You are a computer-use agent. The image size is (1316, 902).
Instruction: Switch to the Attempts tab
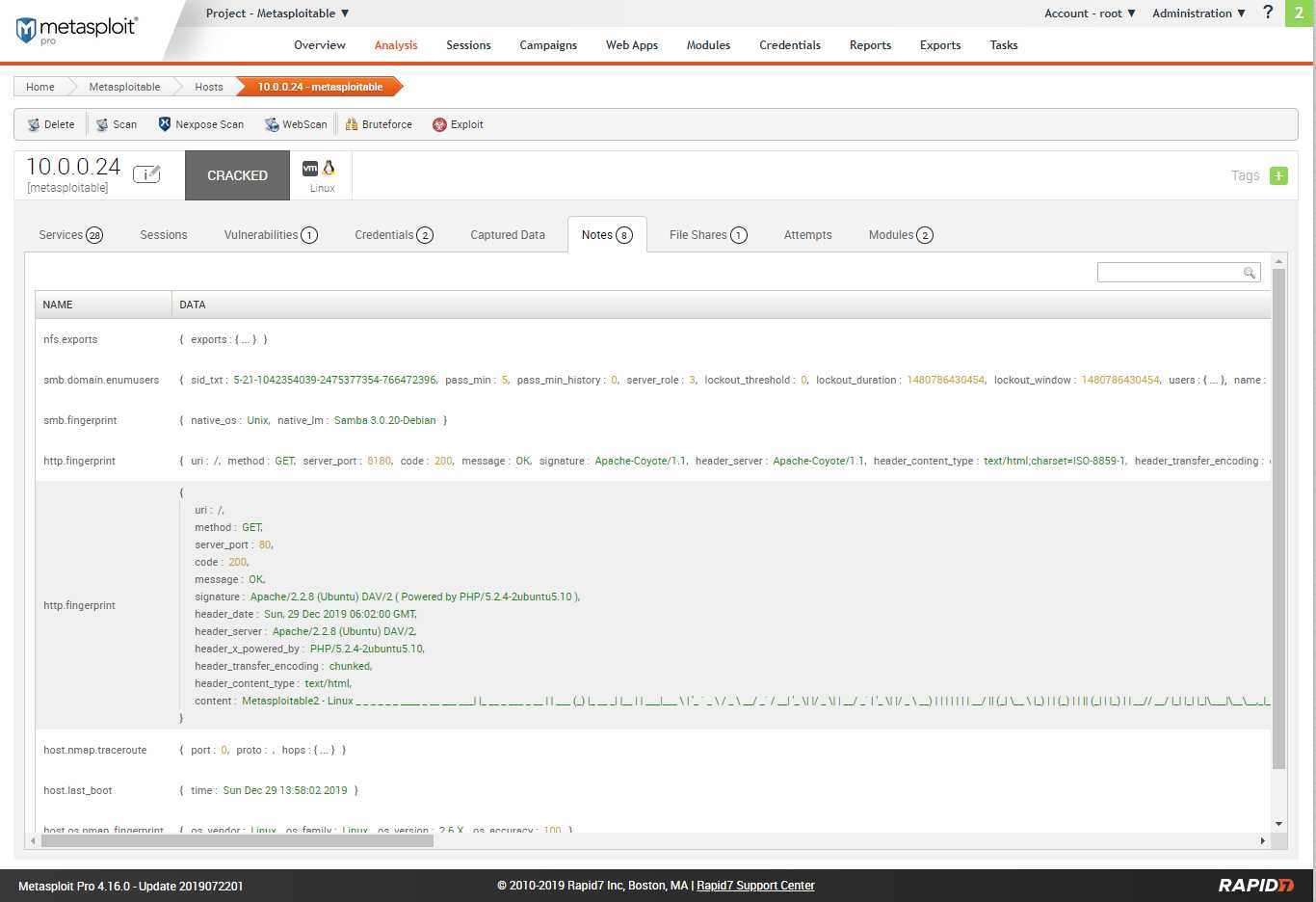[x=807, y=235]
